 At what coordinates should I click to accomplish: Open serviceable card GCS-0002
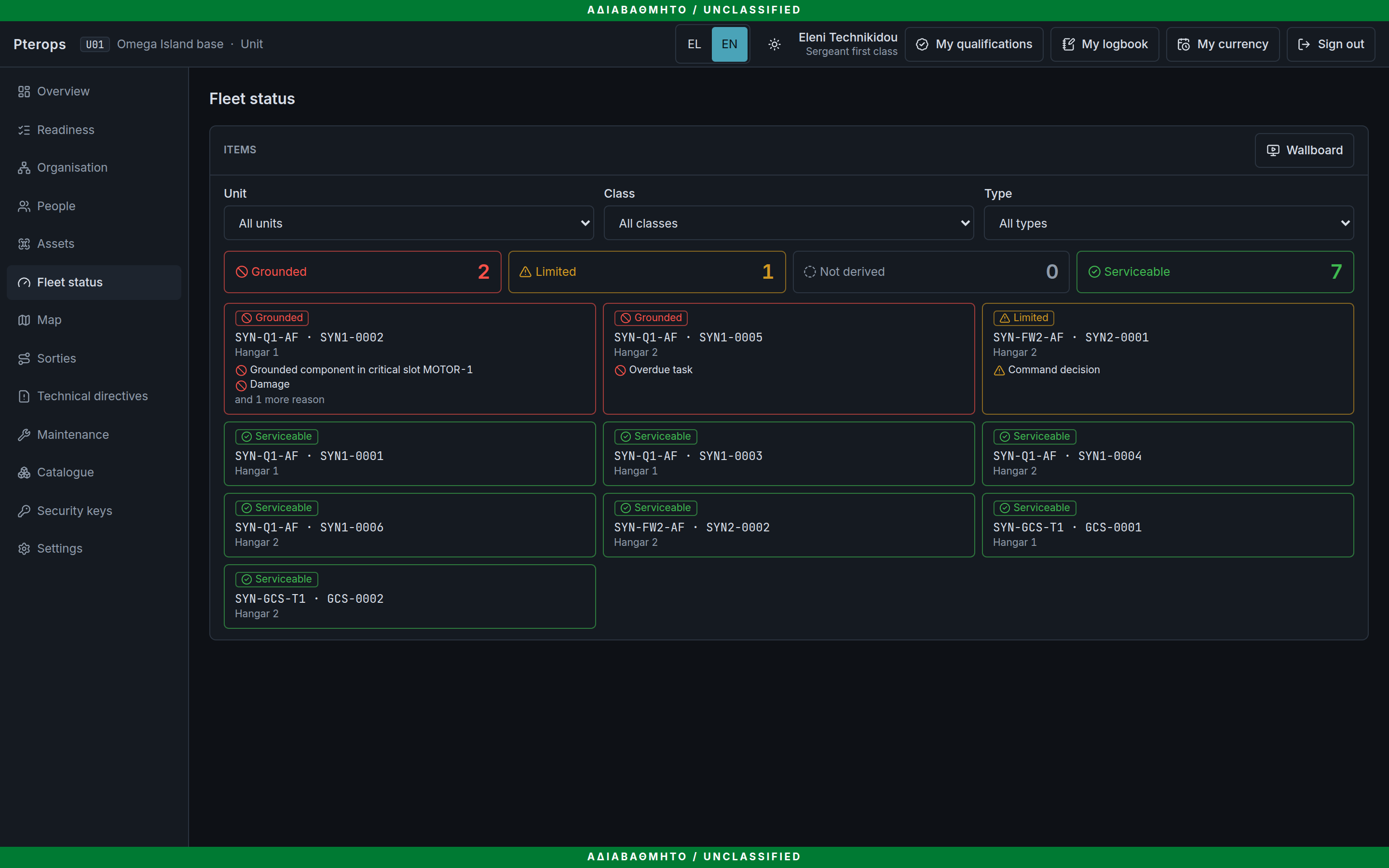[x=410, y=597]
